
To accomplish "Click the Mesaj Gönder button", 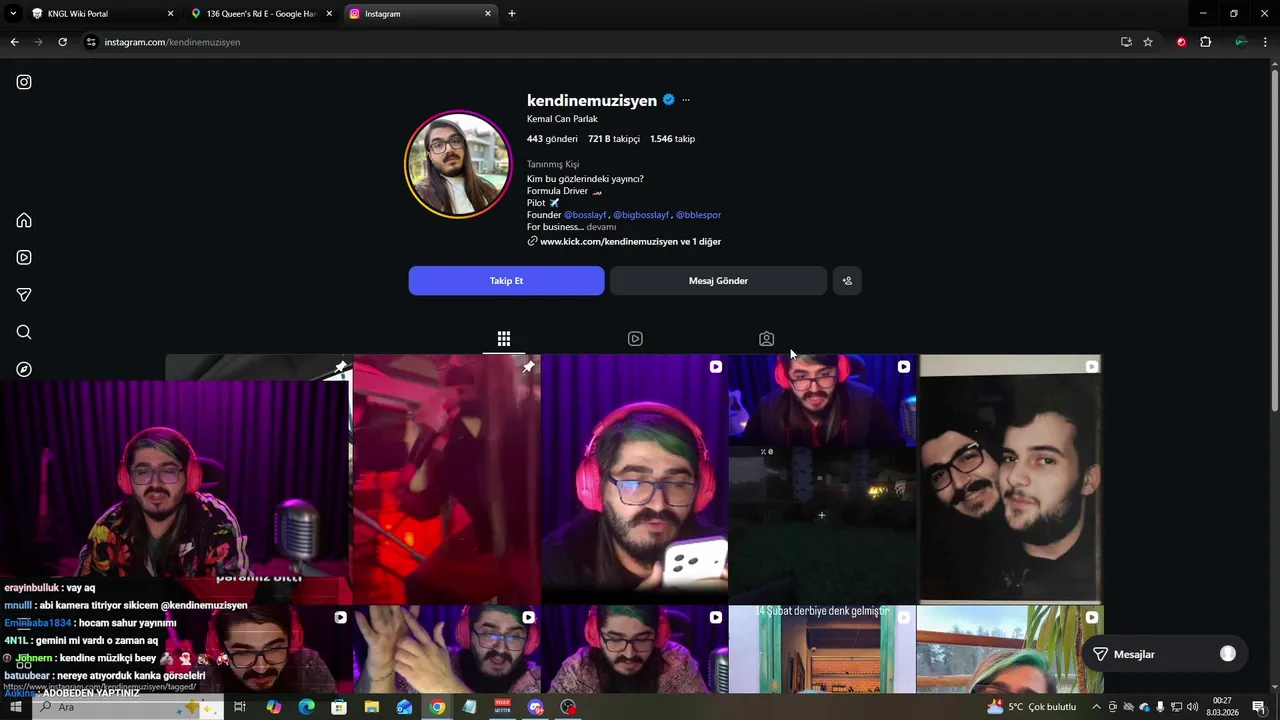I will [x=718, y=281].
